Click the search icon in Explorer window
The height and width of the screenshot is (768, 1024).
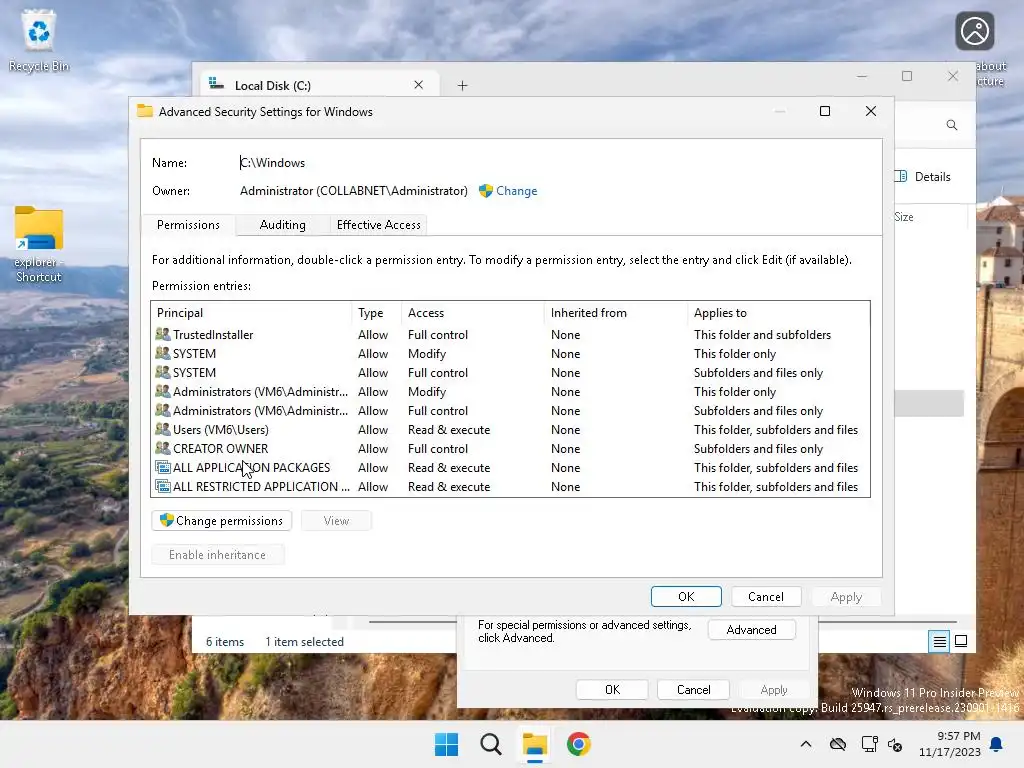pyautogui.click(x=952, y=125)
